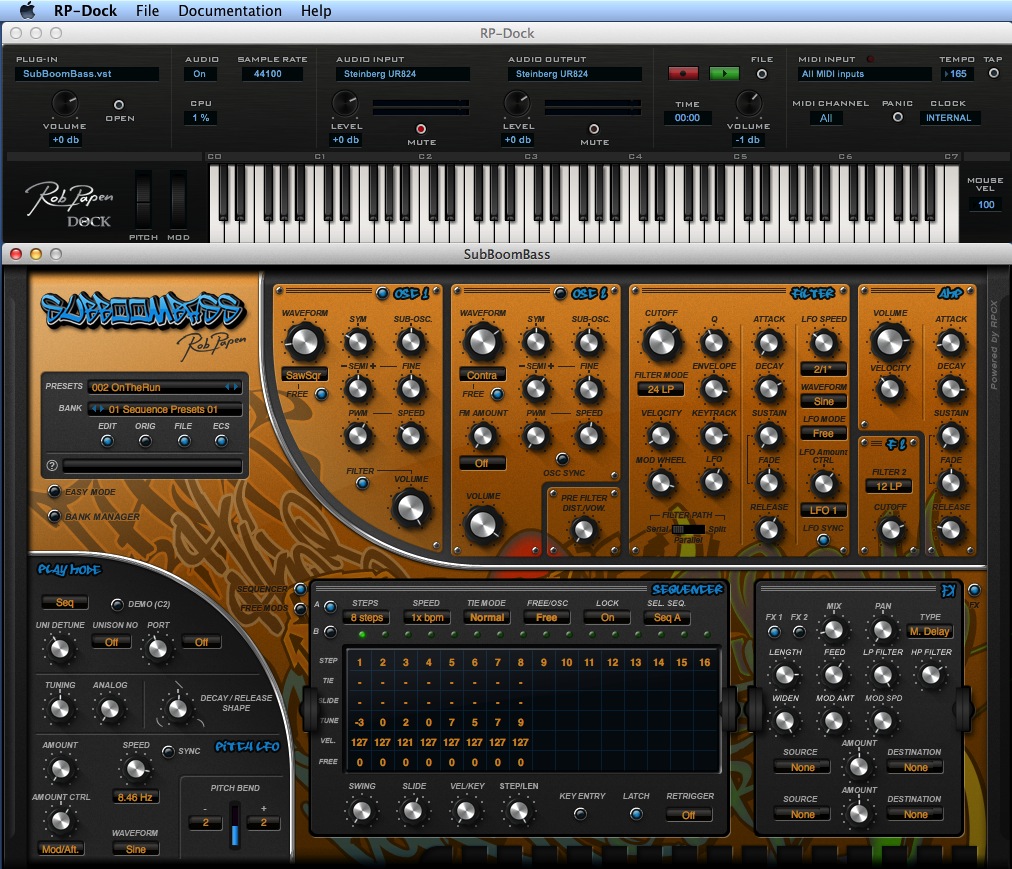This screenshot has width=1012, height=869.
Task: Click the preset EDIT LED button
Action: tap(107, 441)
